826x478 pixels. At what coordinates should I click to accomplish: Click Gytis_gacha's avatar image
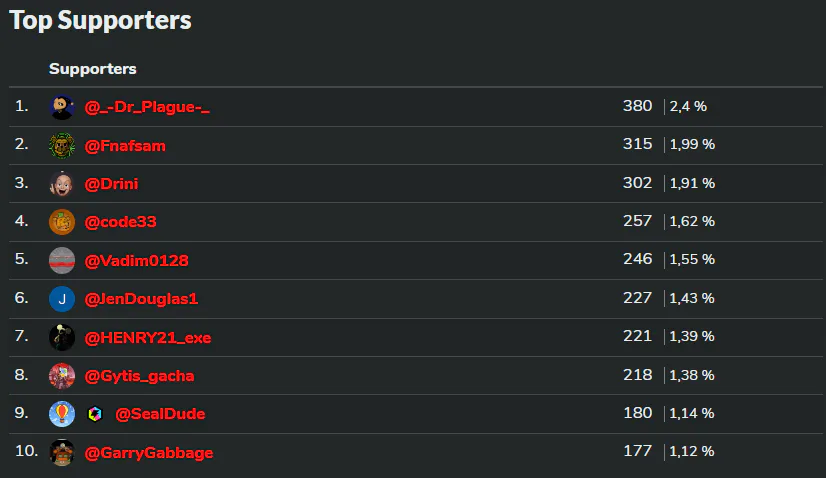62,376
